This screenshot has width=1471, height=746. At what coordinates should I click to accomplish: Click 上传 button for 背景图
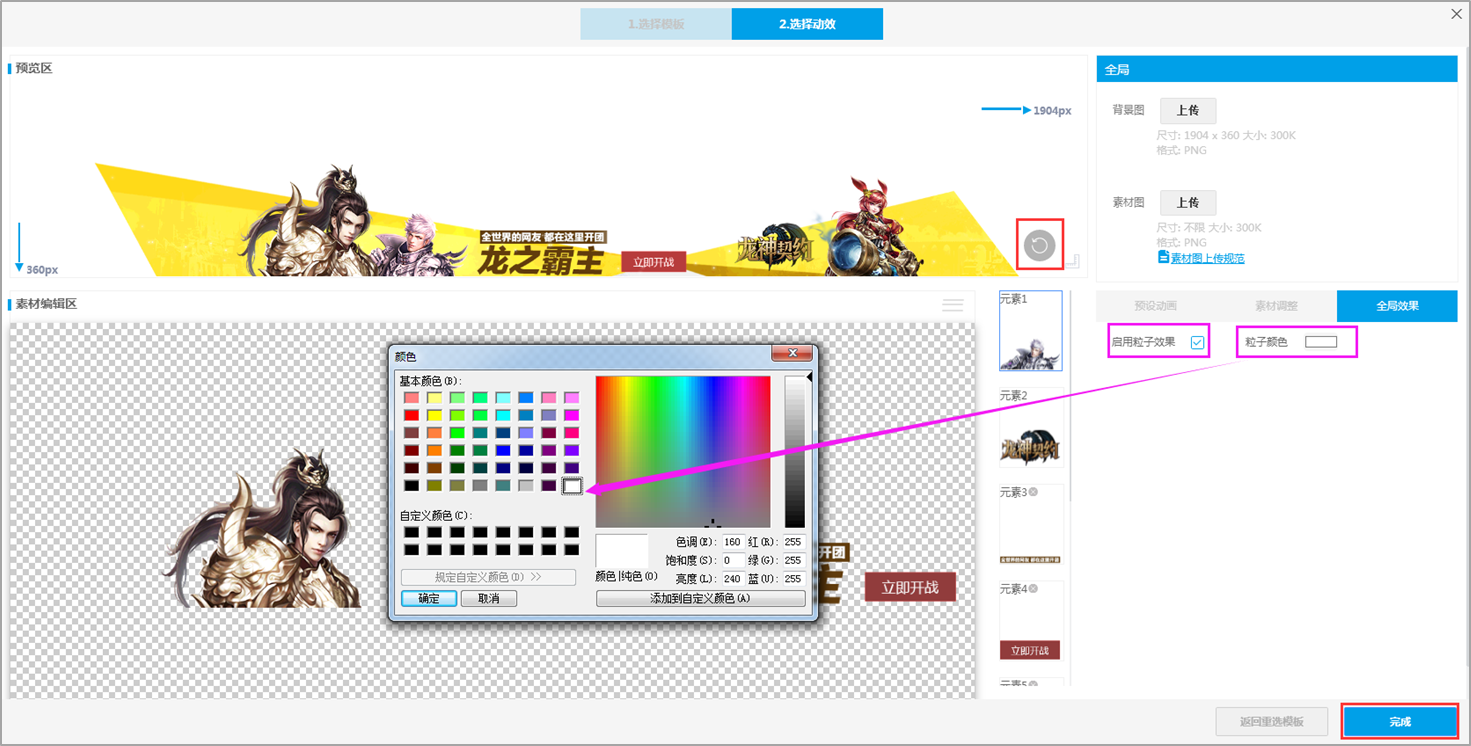[x=1187, y=111]
